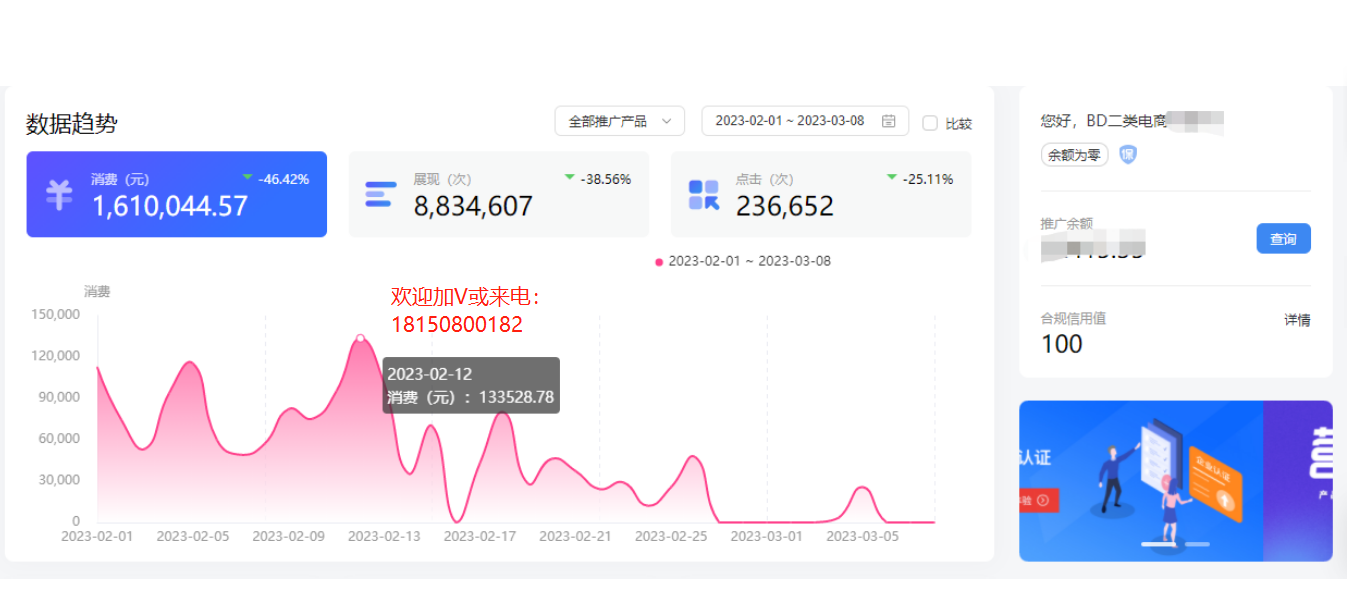1347x591 pixels.
Task: Open the 全部推广产品 product dropdown
Action: tap(619, 121)
